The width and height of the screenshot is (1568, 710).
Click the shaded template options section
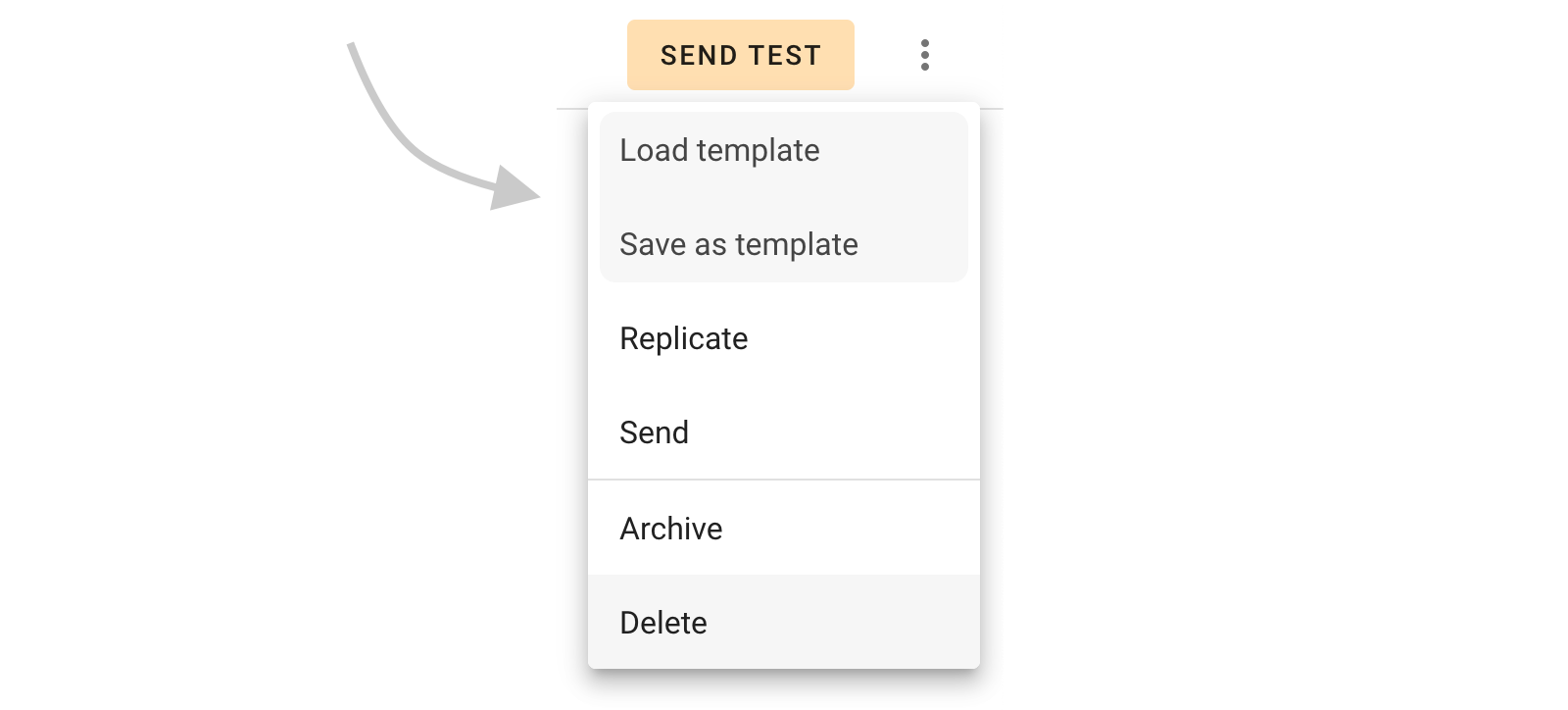(x=783, y=196)
